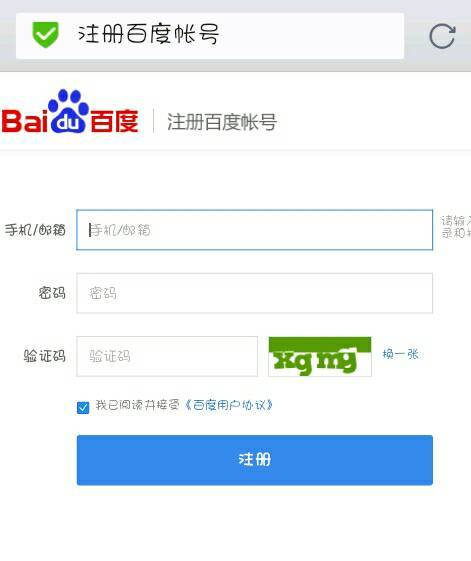Image resolution: width=471 pixels, height=561 pixels.
Task: Uncheck the user agreement checkbox
Action: 83,408
